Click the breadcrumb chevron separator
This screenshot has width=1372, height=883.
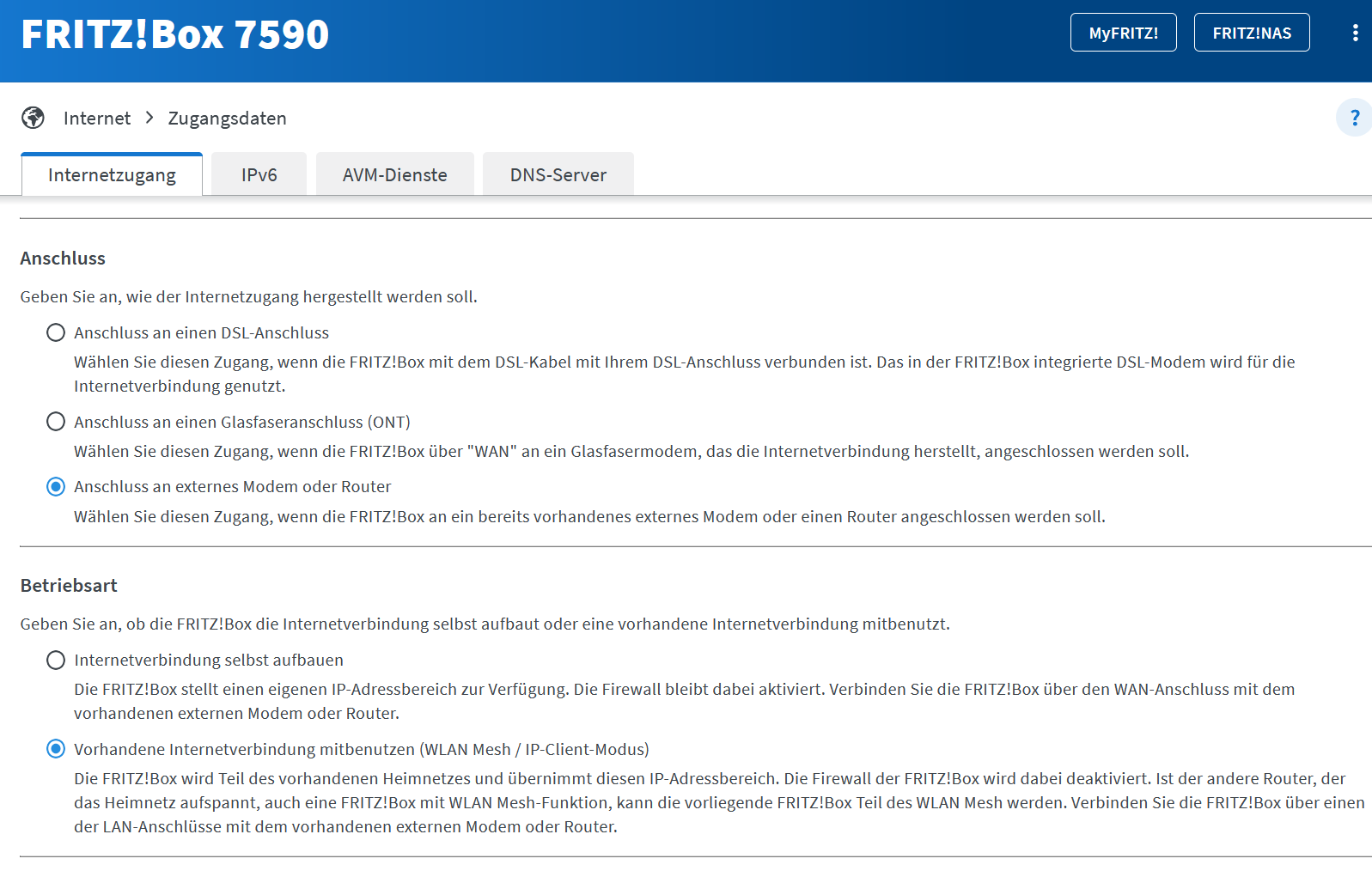pos(149,118)
